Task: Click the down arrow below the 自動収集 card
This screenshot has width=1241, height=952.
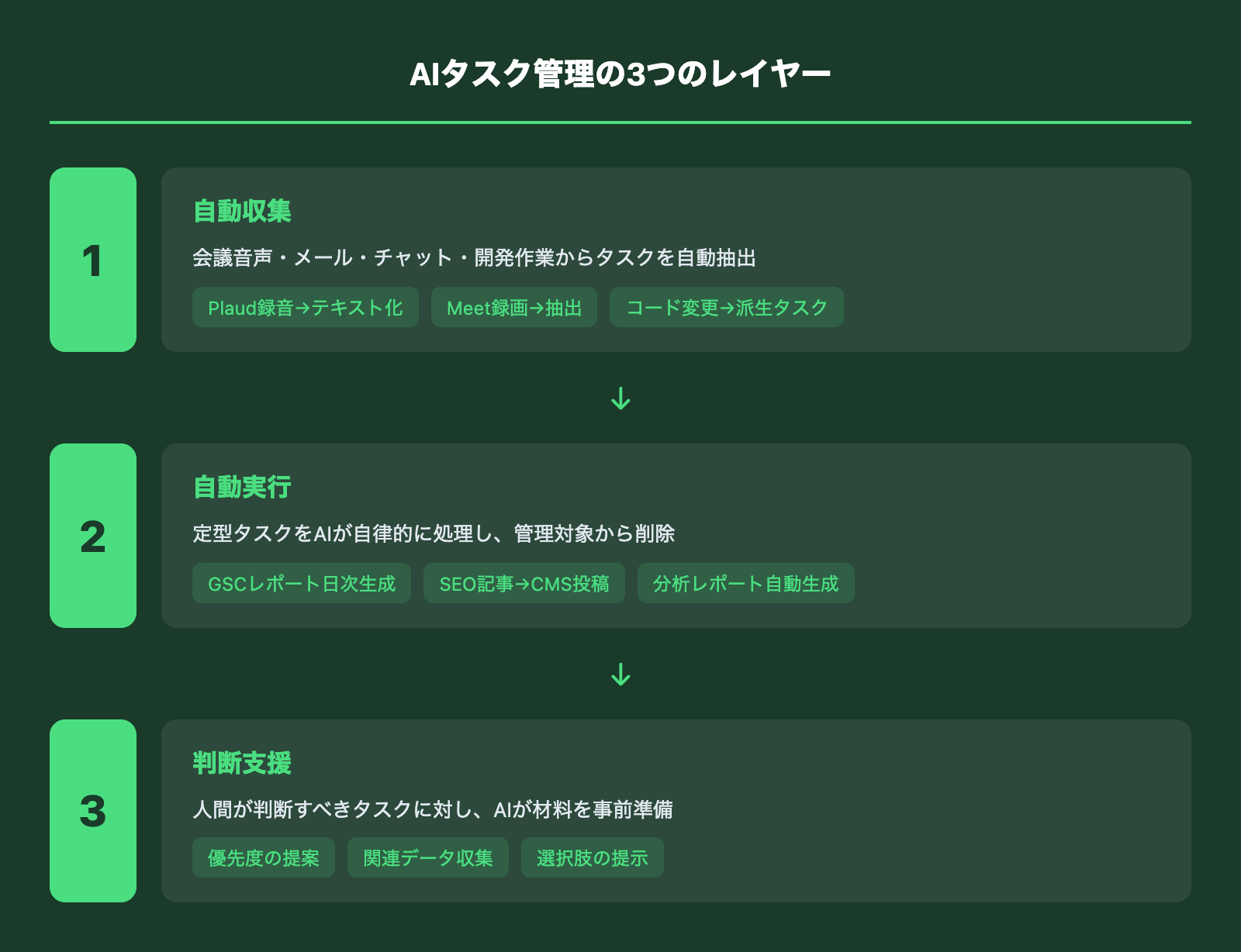Action: point(620,398)
